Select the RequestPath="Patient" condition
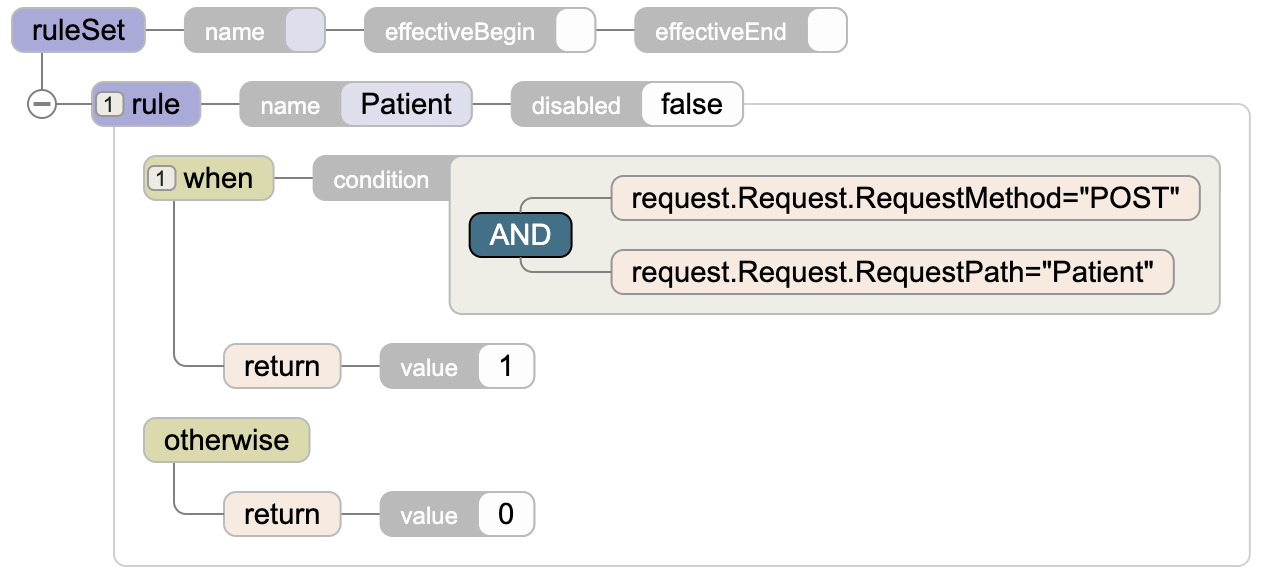 892,272
